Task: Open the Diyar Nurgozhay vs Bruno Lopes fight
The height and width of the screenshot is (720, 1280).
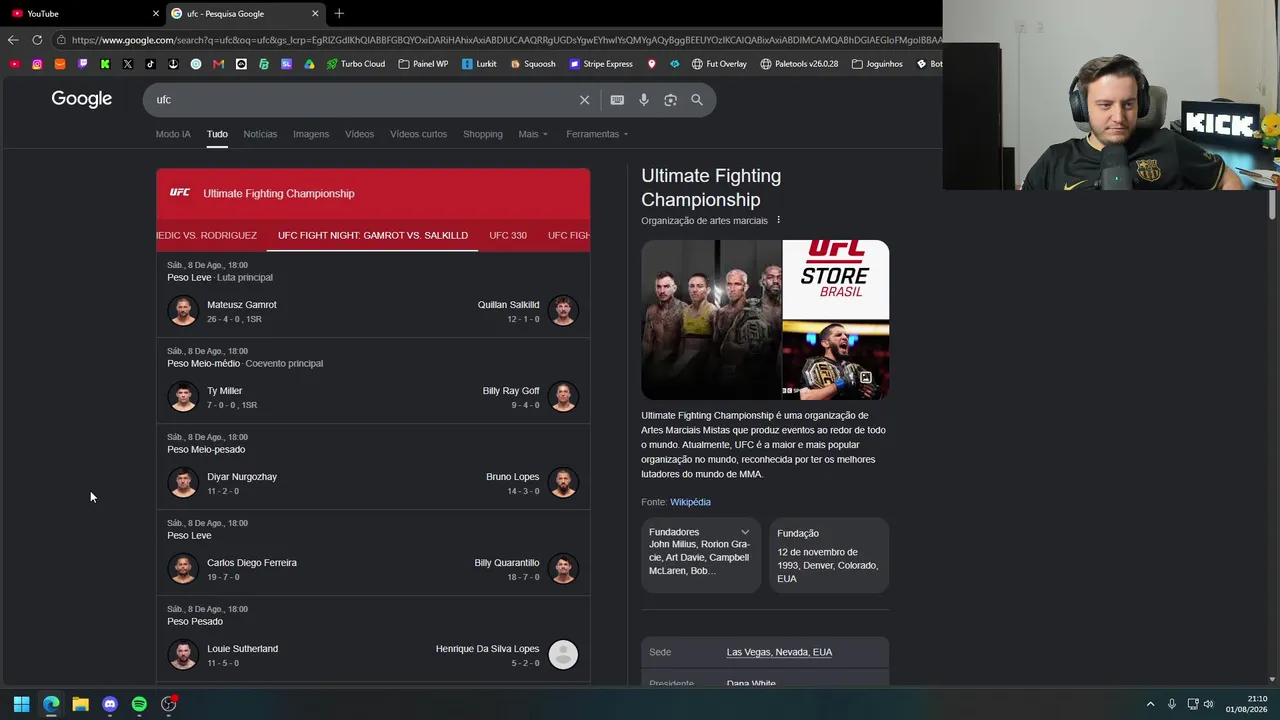Action: [x=373, y=467]
